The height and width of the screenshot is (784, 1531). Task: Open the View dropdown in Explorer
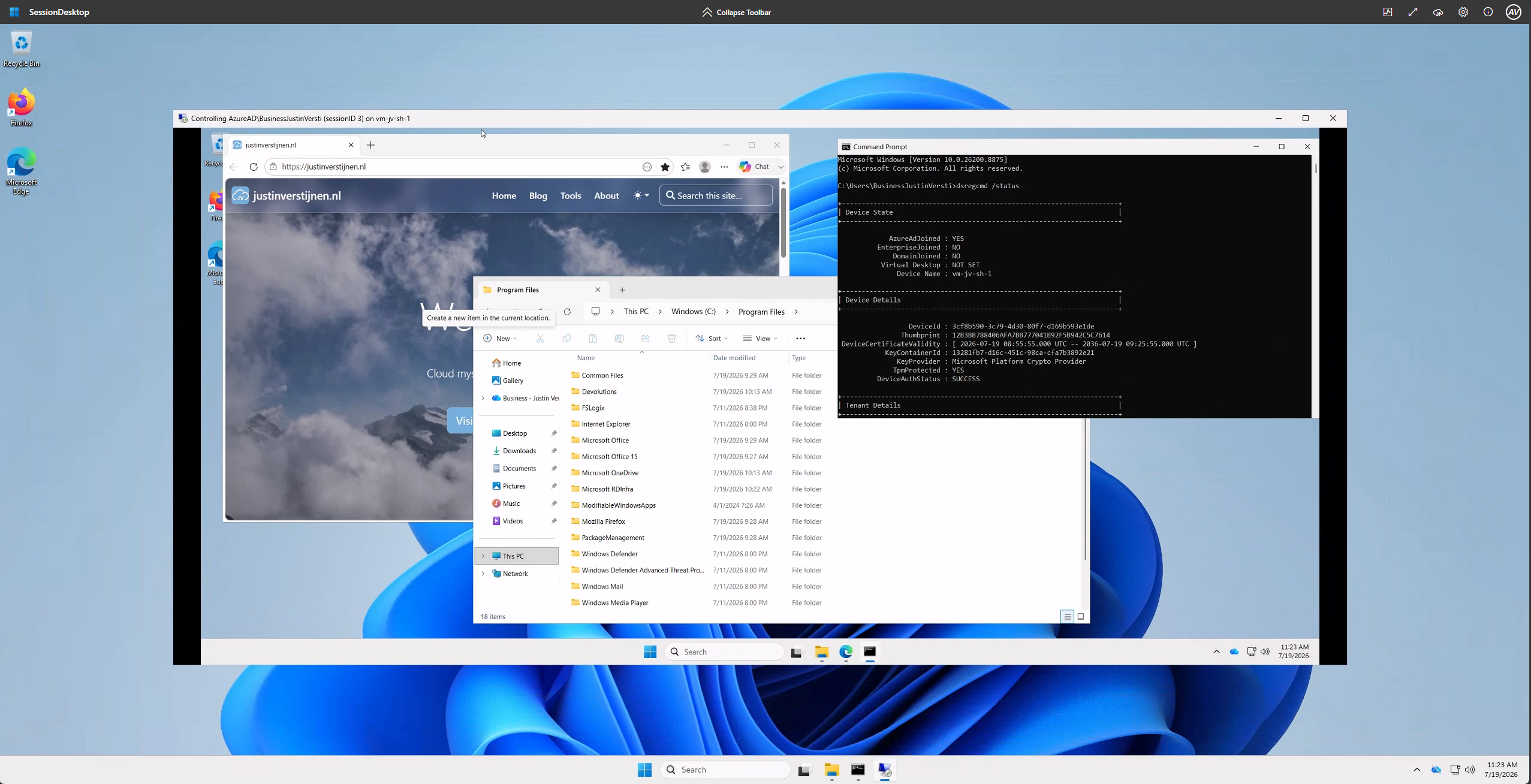760,339
